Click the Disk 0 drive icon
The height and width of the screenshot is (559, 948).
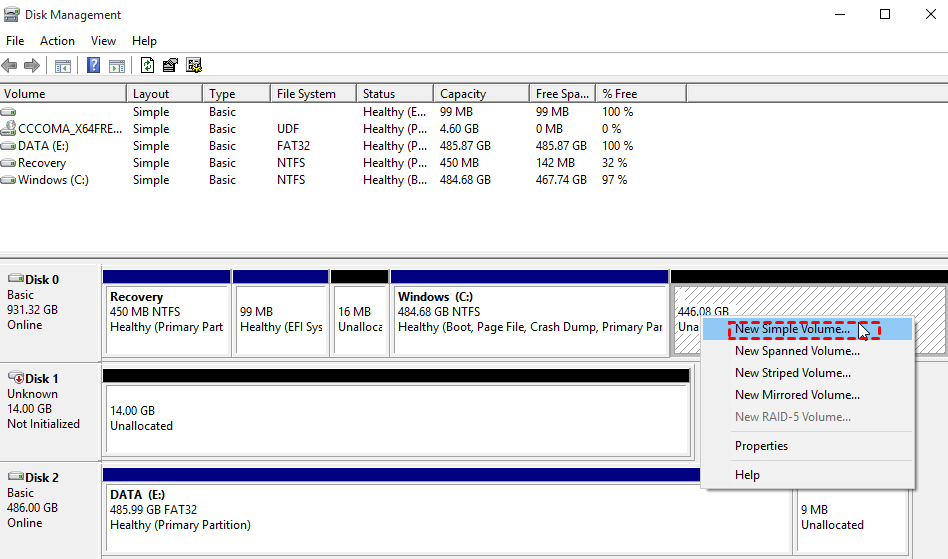(16, 278)
